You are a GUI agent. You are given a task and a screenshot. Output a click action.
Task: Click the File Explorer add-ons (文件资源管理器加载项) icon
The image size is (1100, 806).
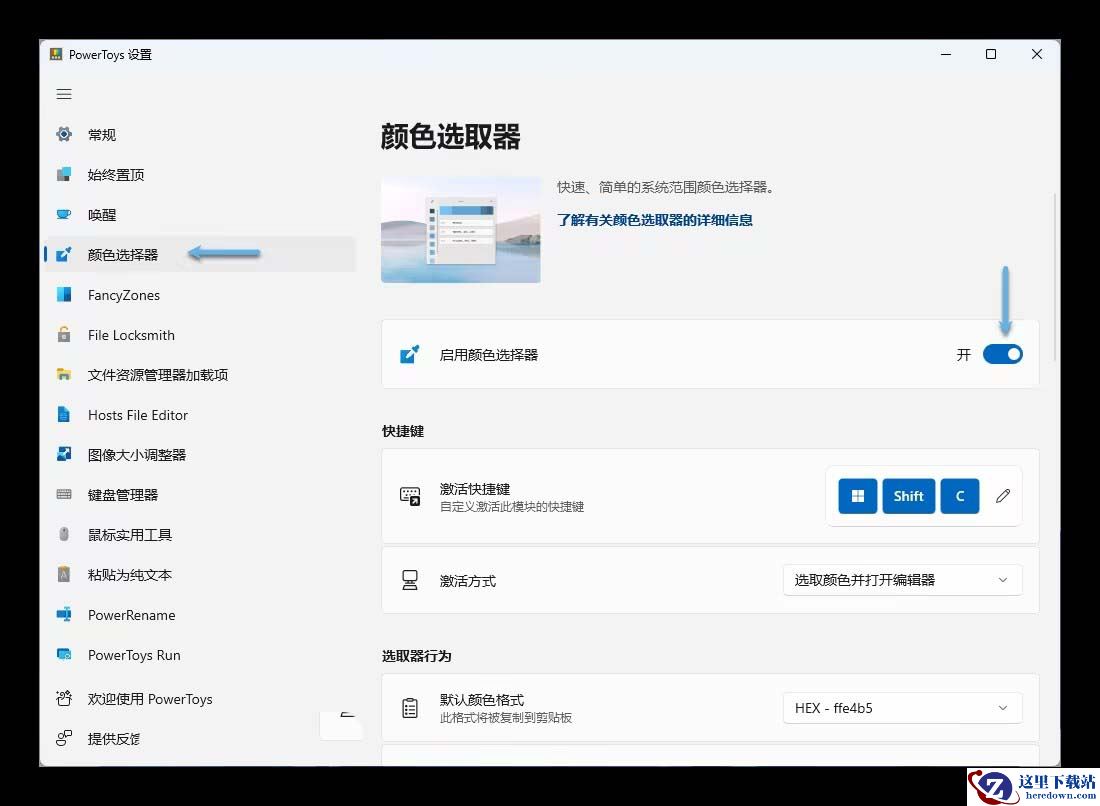point(64,375)
